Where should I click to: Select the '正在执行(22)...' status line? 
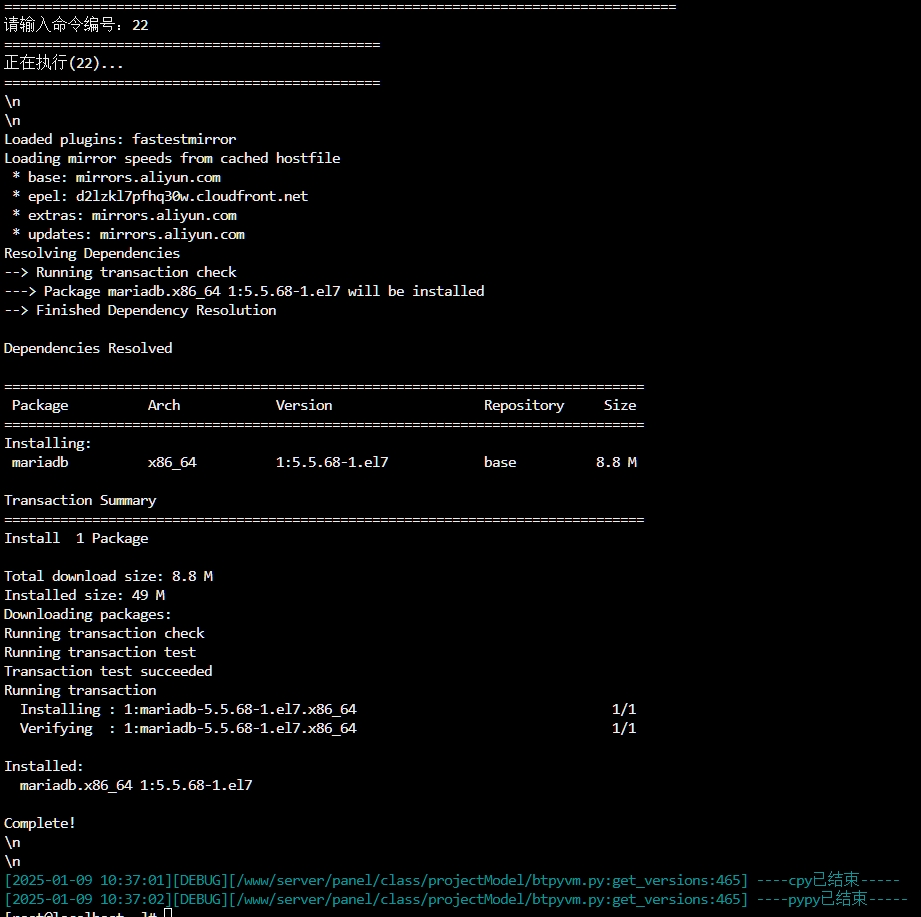63,63
